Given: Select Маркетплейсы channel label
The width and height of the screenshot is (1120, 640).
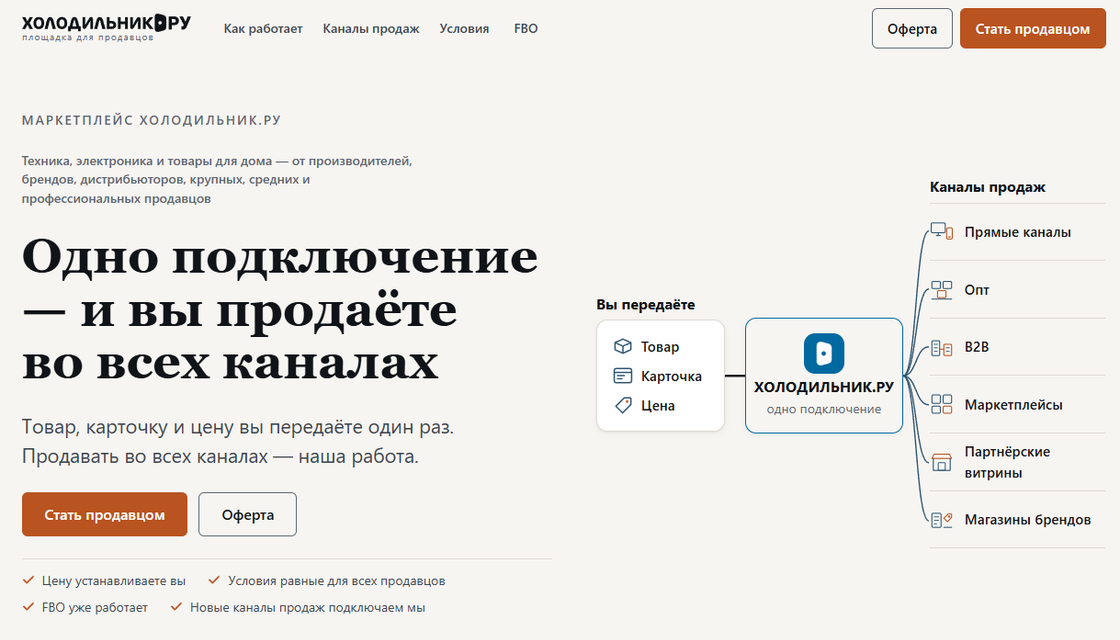Looking at the screenshot, I should coord(1013,405).
